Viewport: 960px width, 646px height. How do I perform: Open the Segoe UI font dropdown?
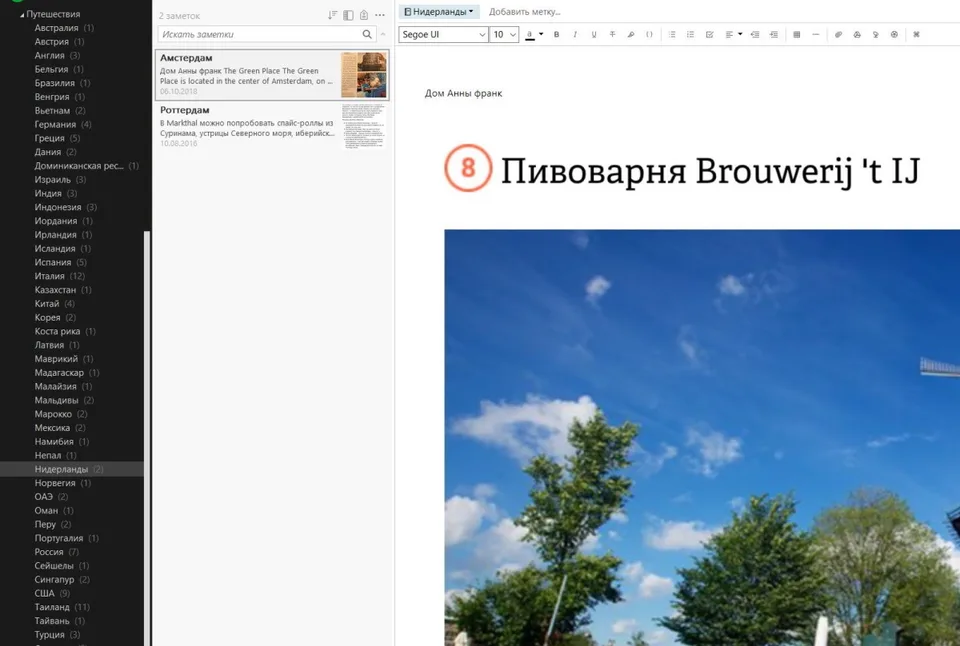coord(443,34)
